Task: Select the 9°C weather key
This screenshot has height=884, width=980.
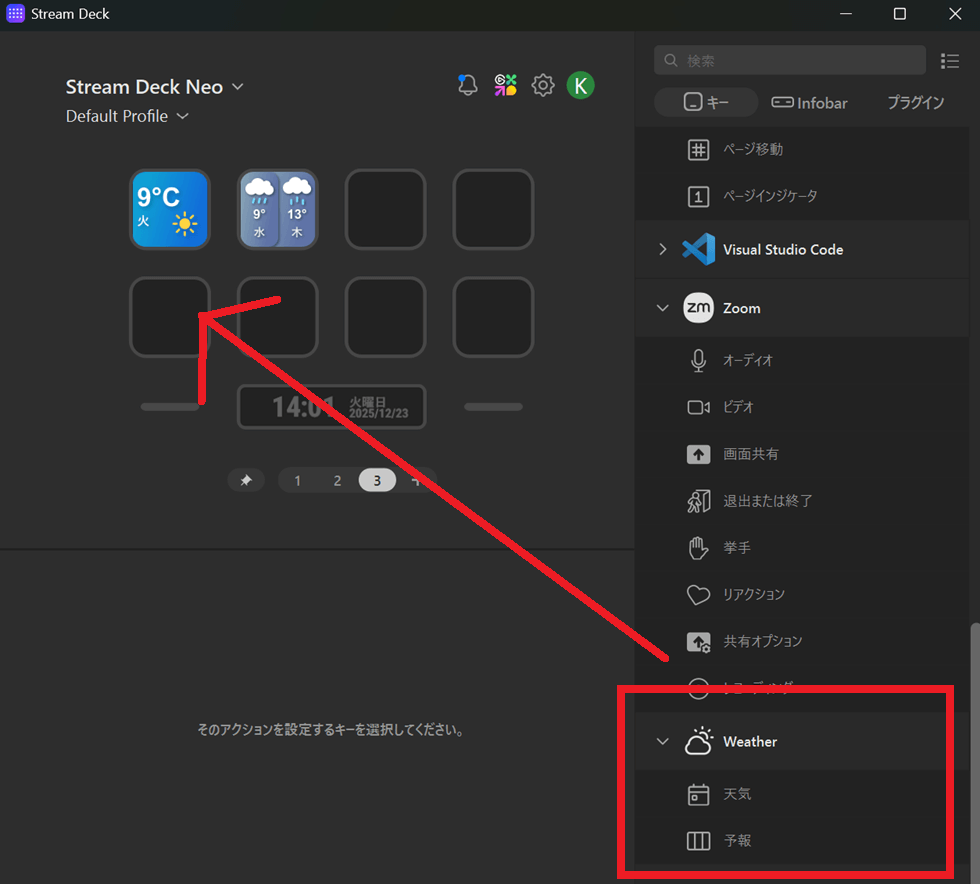Action: [170, 209]
